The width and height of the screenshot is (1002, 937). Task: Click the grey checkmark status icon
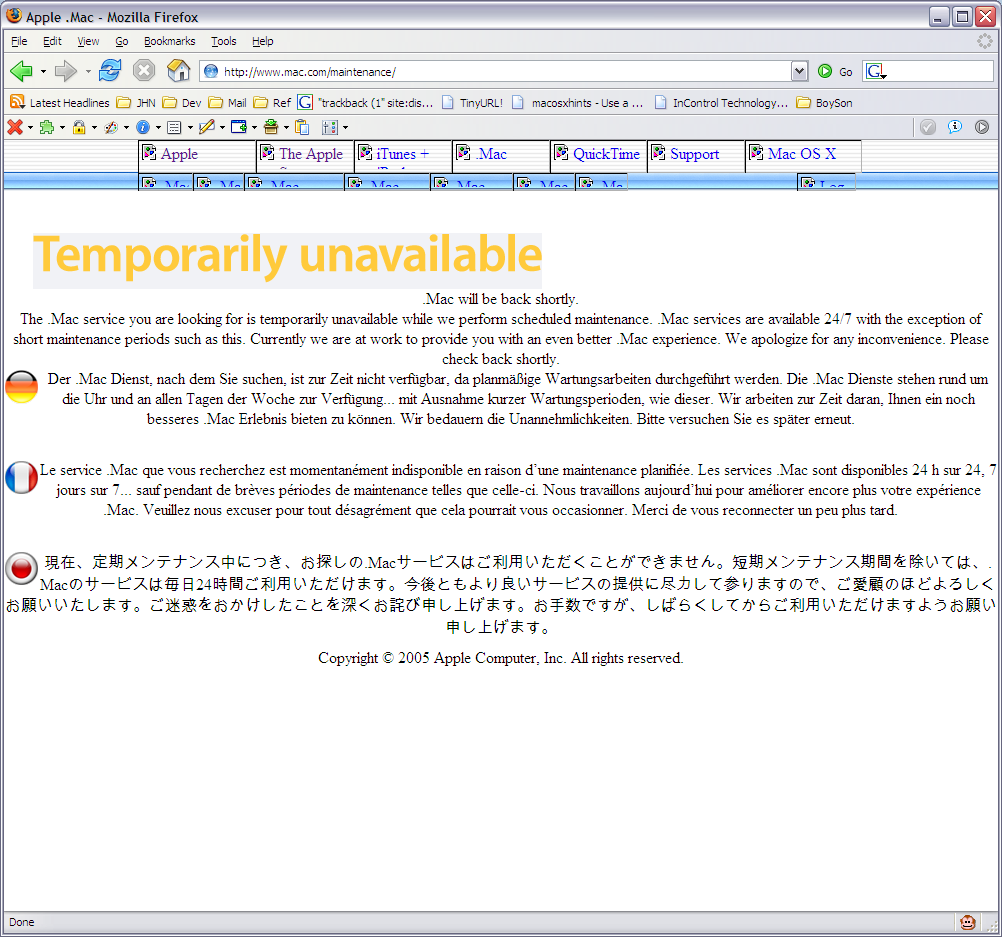pos(928,127)
